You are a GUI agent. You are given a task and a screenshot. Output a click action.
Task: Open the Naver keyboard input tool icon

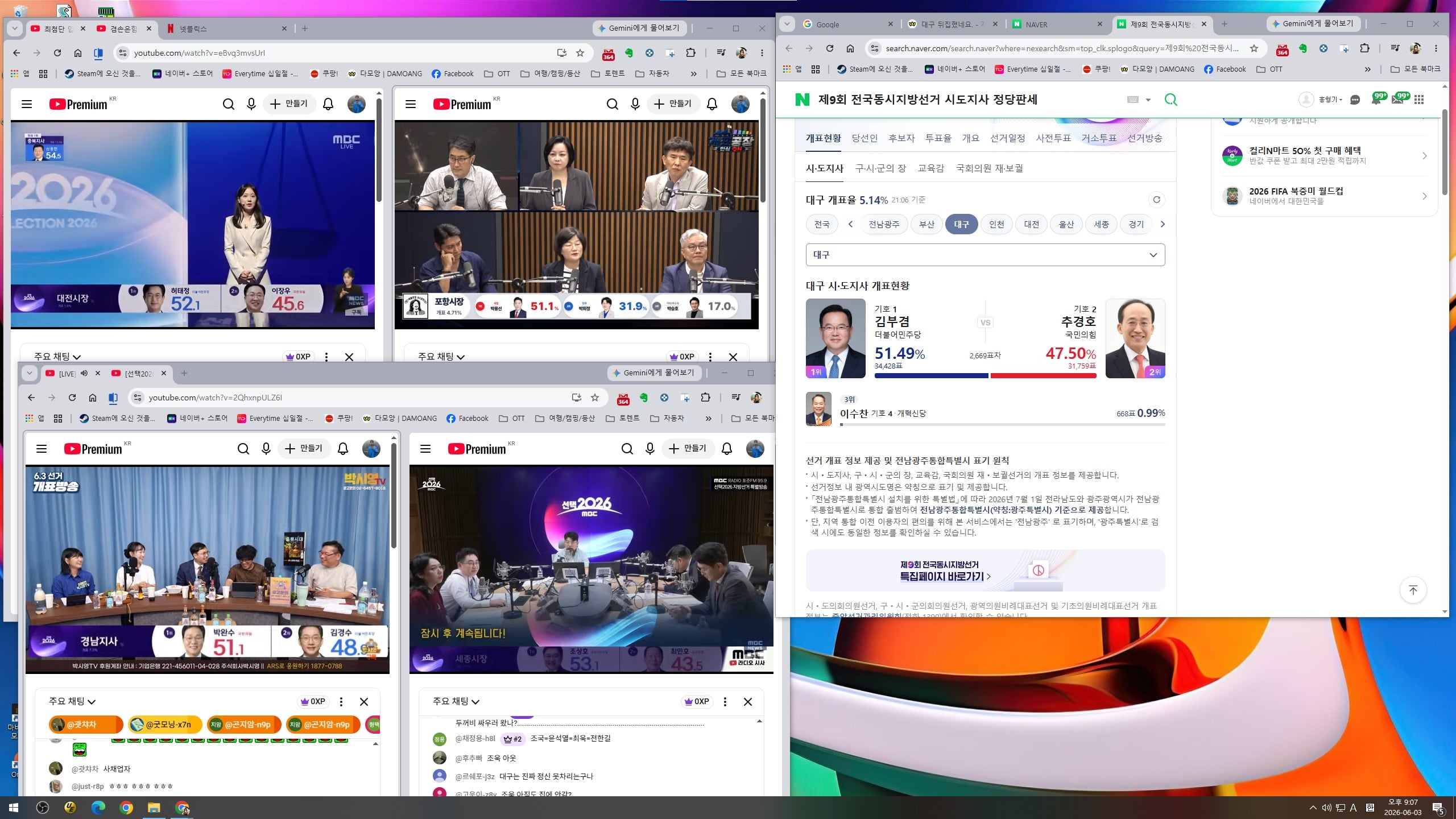[1133, 100]
